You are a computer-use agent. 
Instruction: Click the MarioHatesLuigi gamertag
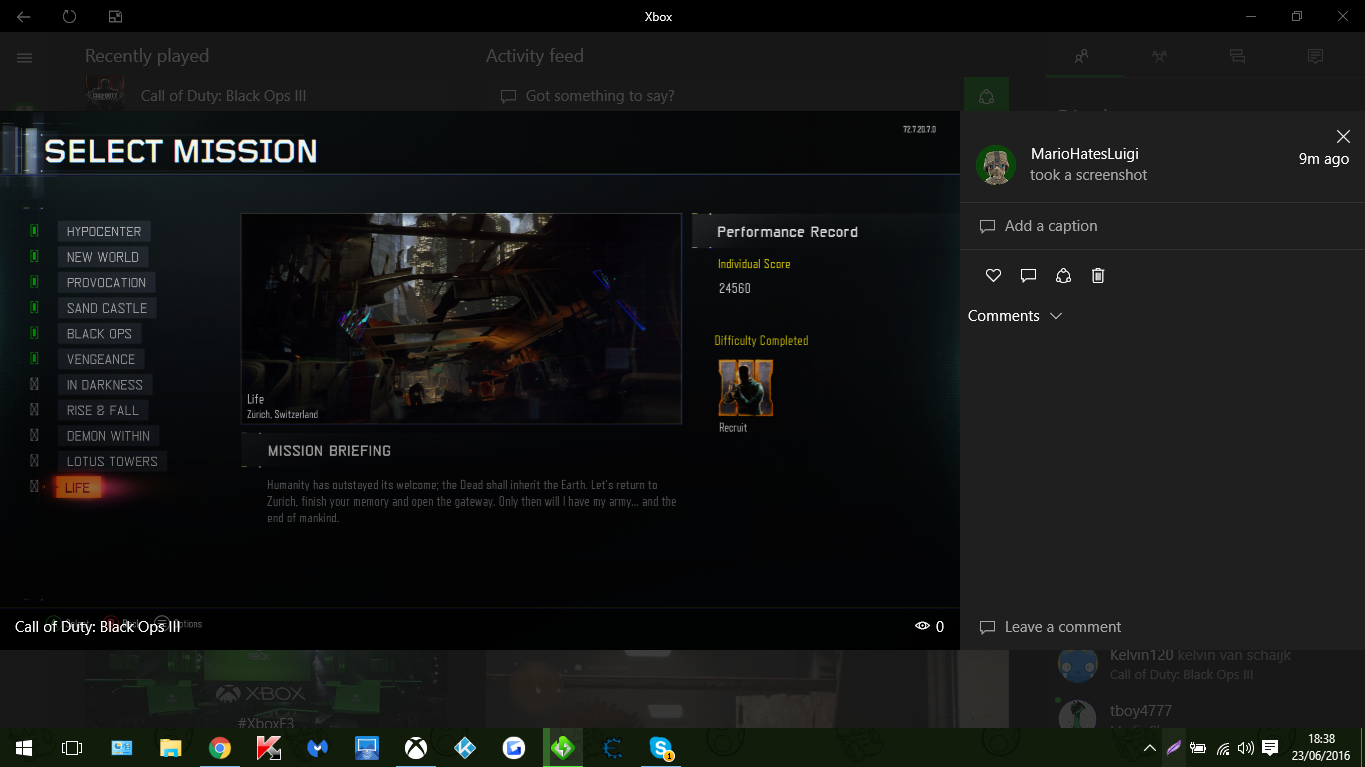tap(1084, 154)
